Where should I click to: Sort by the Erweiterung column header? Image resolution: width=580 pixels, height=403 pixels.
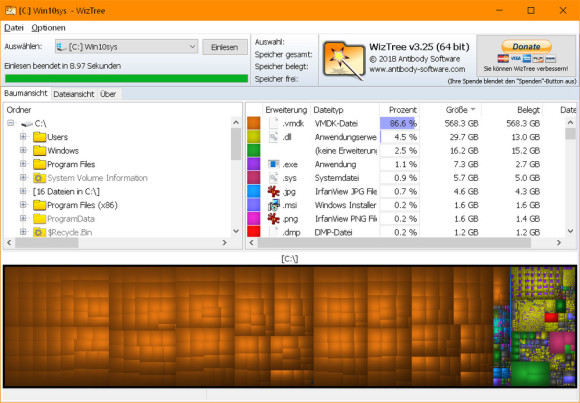click(286, 110)
